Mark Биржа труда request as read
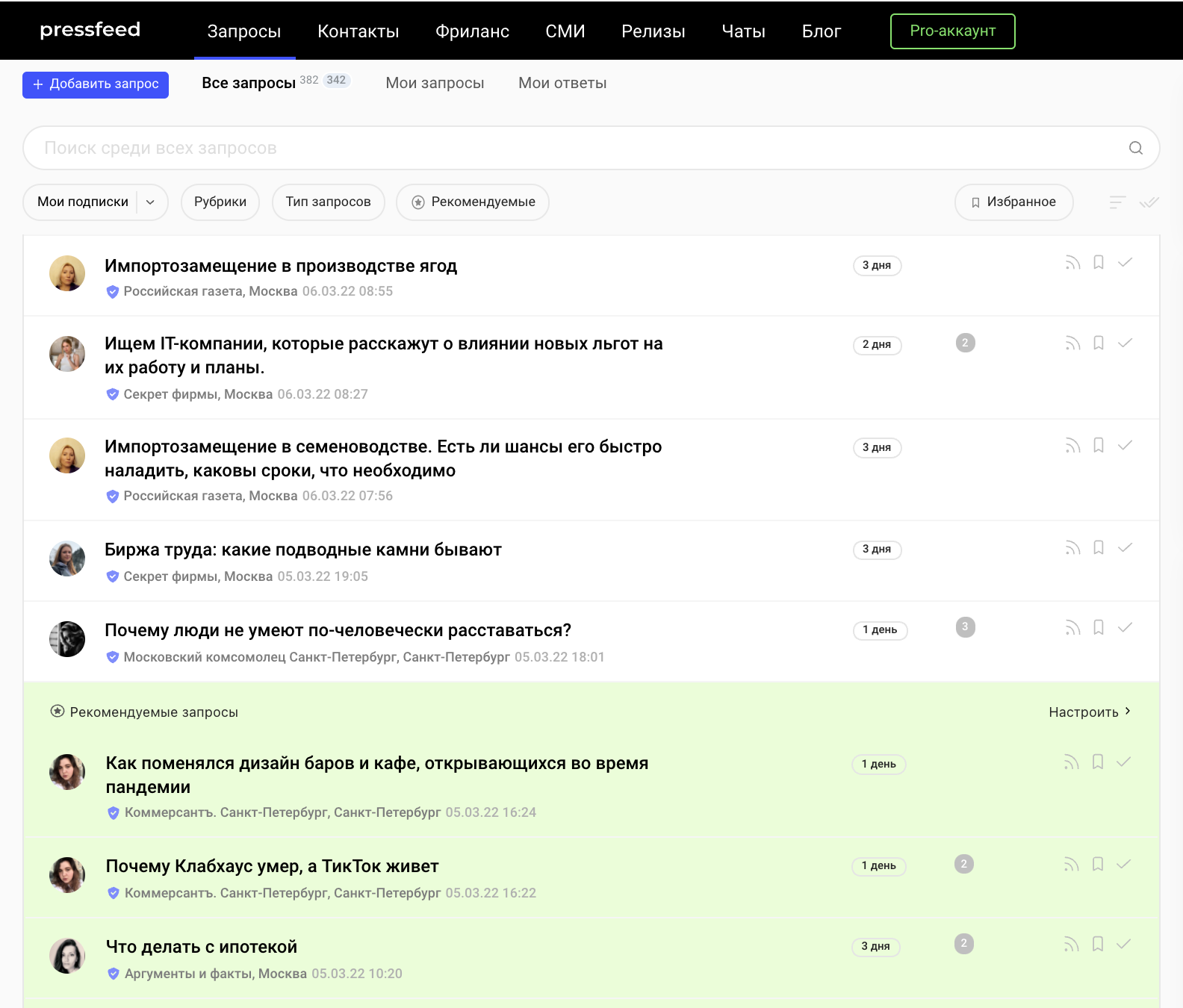 click(1125, 547)
